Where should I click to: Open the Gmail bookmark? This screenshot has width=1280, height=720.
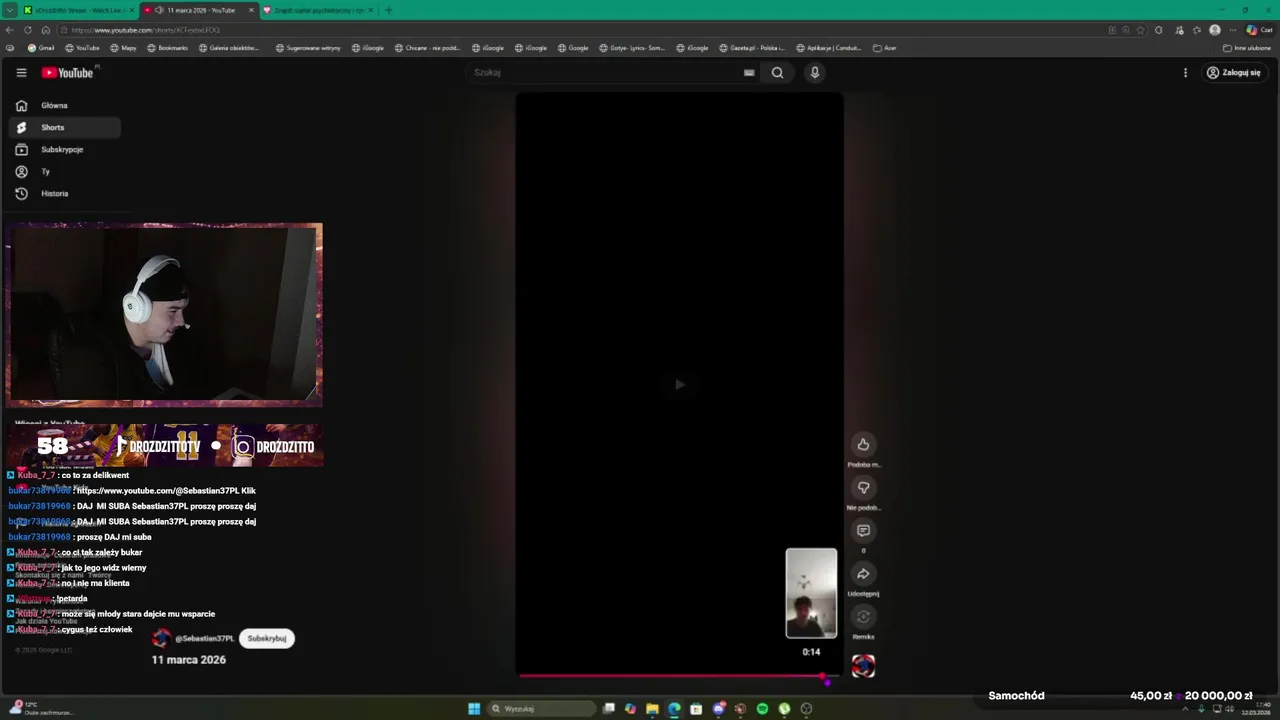(x=41, y=47)
